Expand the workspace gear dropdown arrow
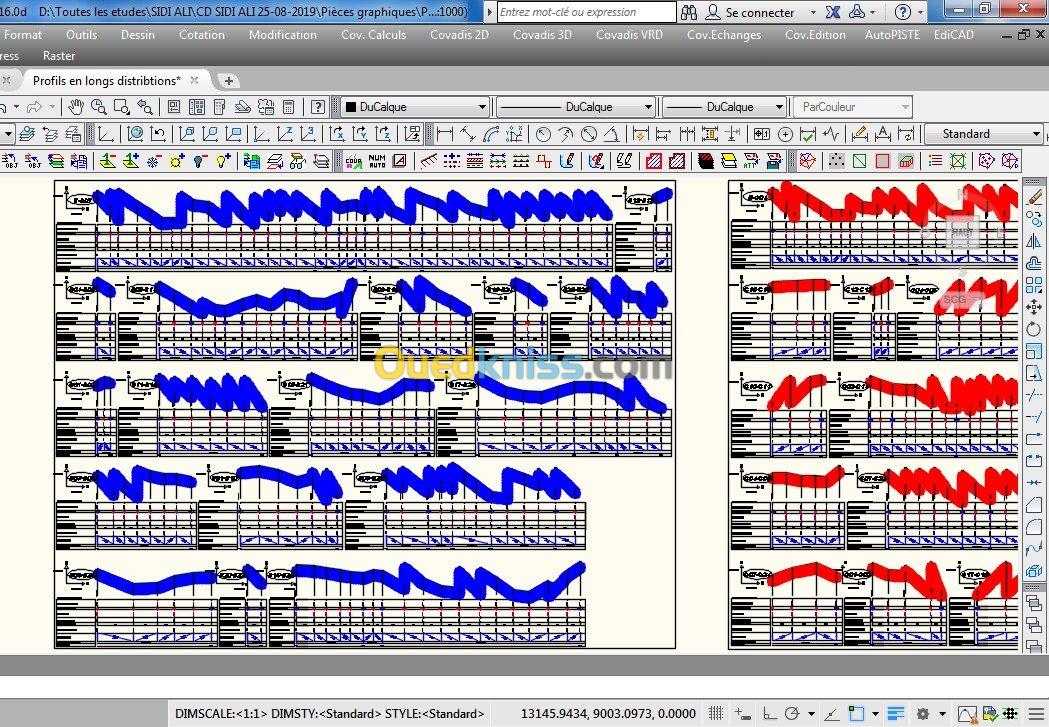 (942, 714)
